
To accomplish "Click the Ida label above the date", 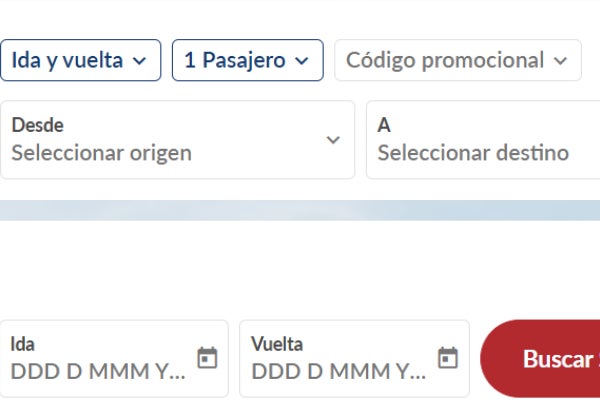I will [23, 344].
